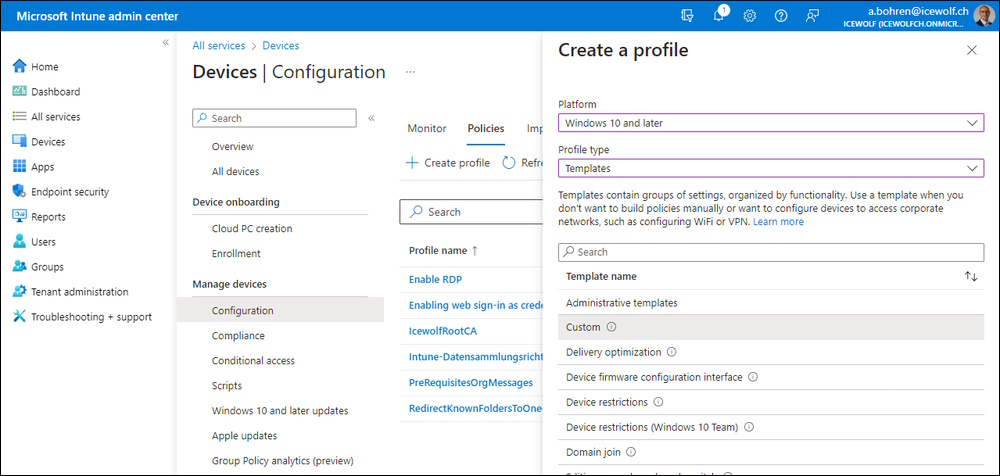This screenshot has width=1000, height=476.
Task: Collapse the main left navigation chevron
Action: 165,42
